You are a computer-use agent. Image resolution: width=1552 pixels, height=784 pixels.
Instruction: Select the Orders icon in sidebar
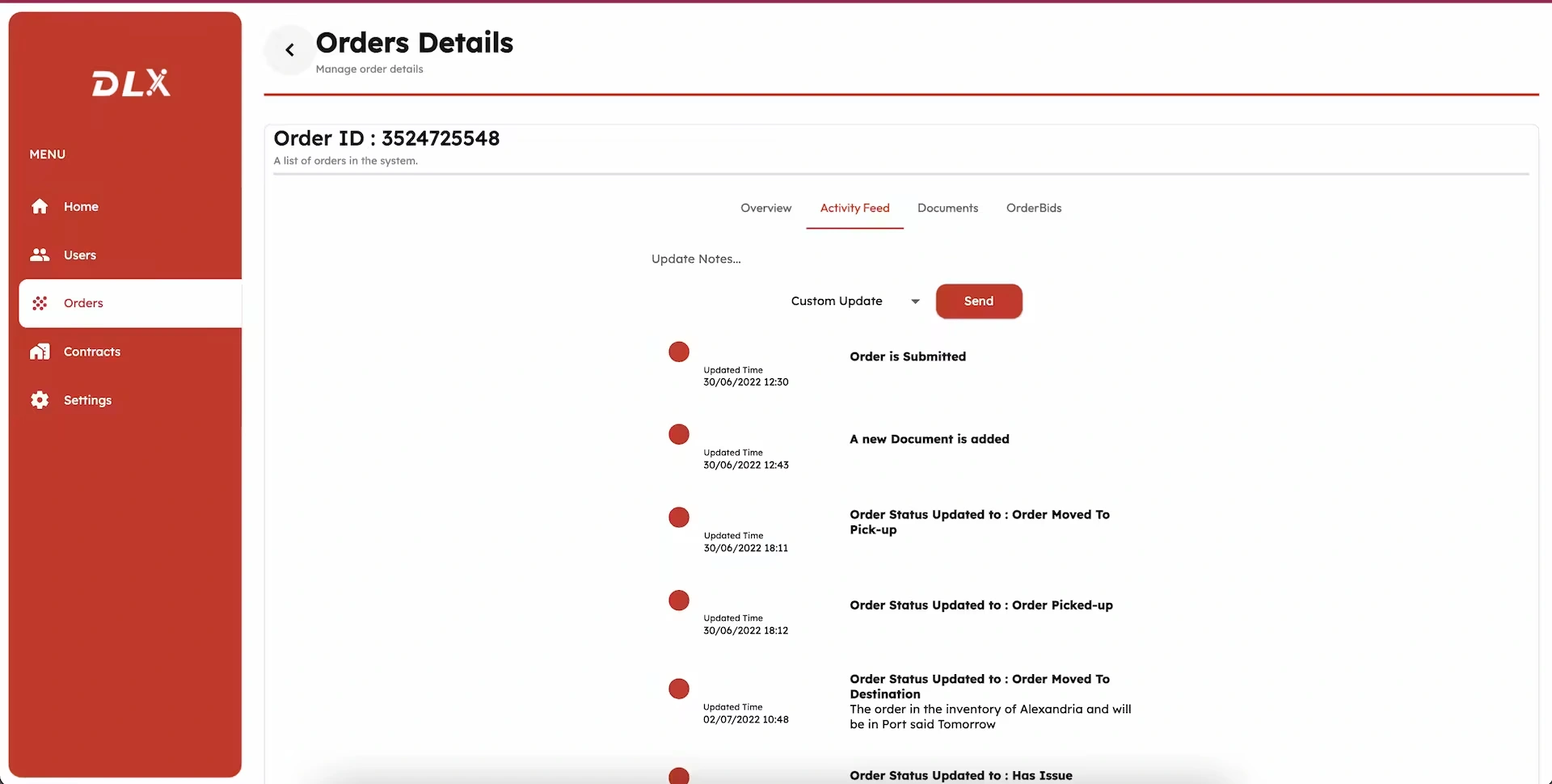[40, 303]
